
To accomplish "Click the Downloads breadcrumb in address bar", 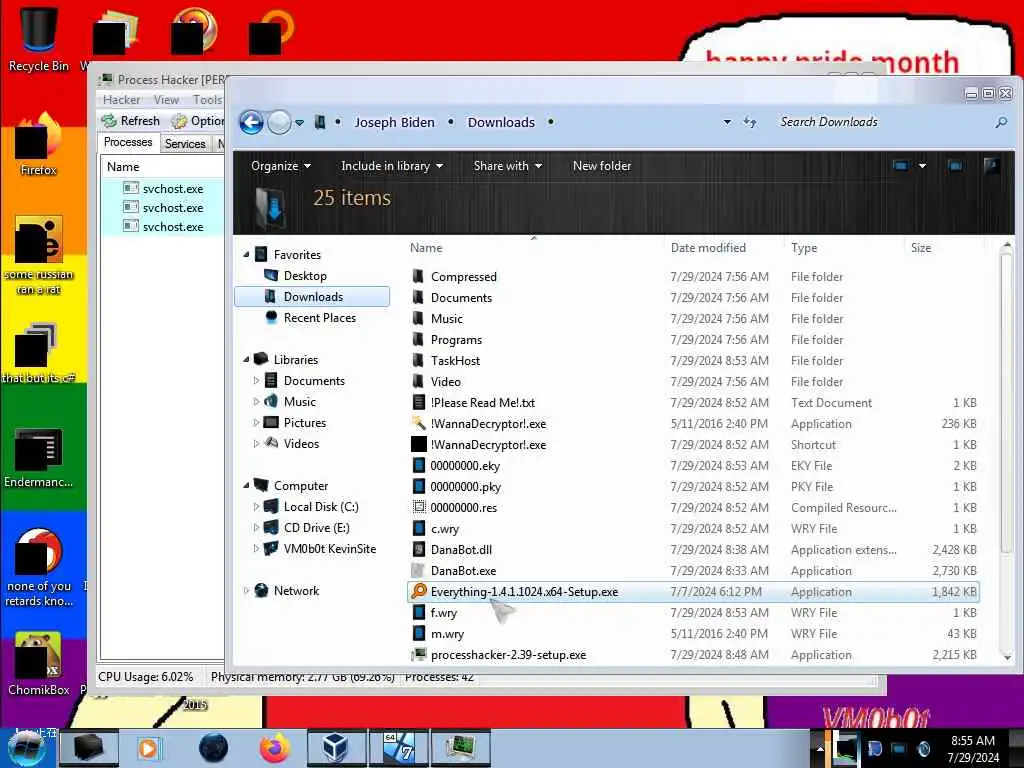I will pos(501,122).
